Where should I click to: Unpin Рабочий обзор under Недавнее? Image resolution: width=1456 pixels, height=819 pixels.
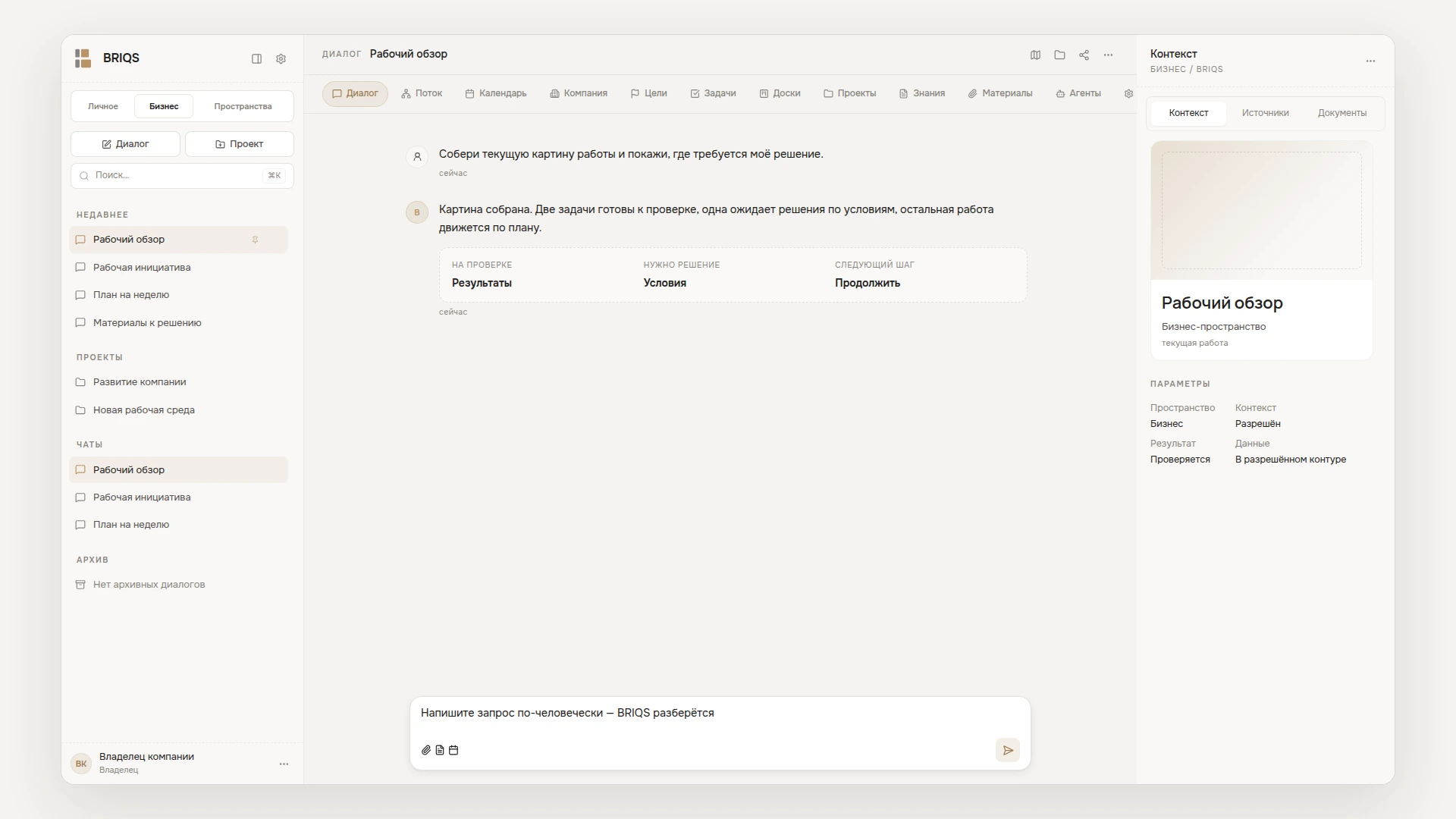(x=256, y=240)
